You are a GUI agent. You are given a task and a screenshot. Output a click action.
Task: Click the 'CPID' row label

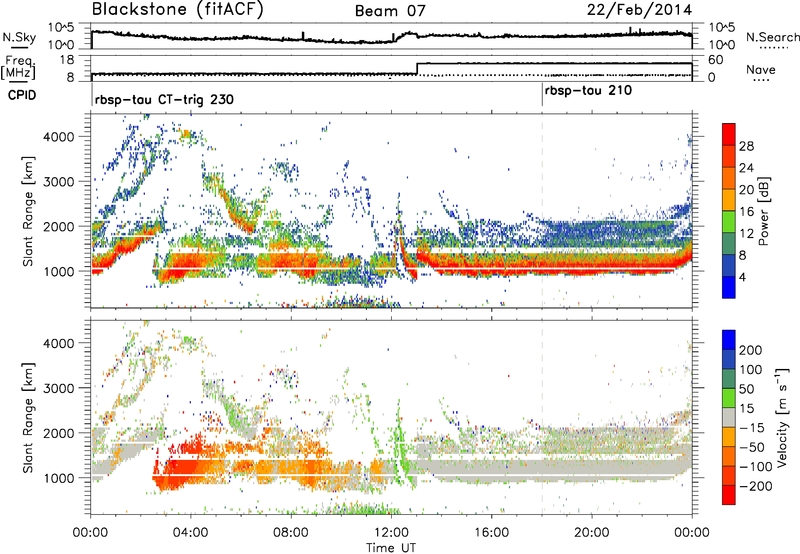(22, 95)
